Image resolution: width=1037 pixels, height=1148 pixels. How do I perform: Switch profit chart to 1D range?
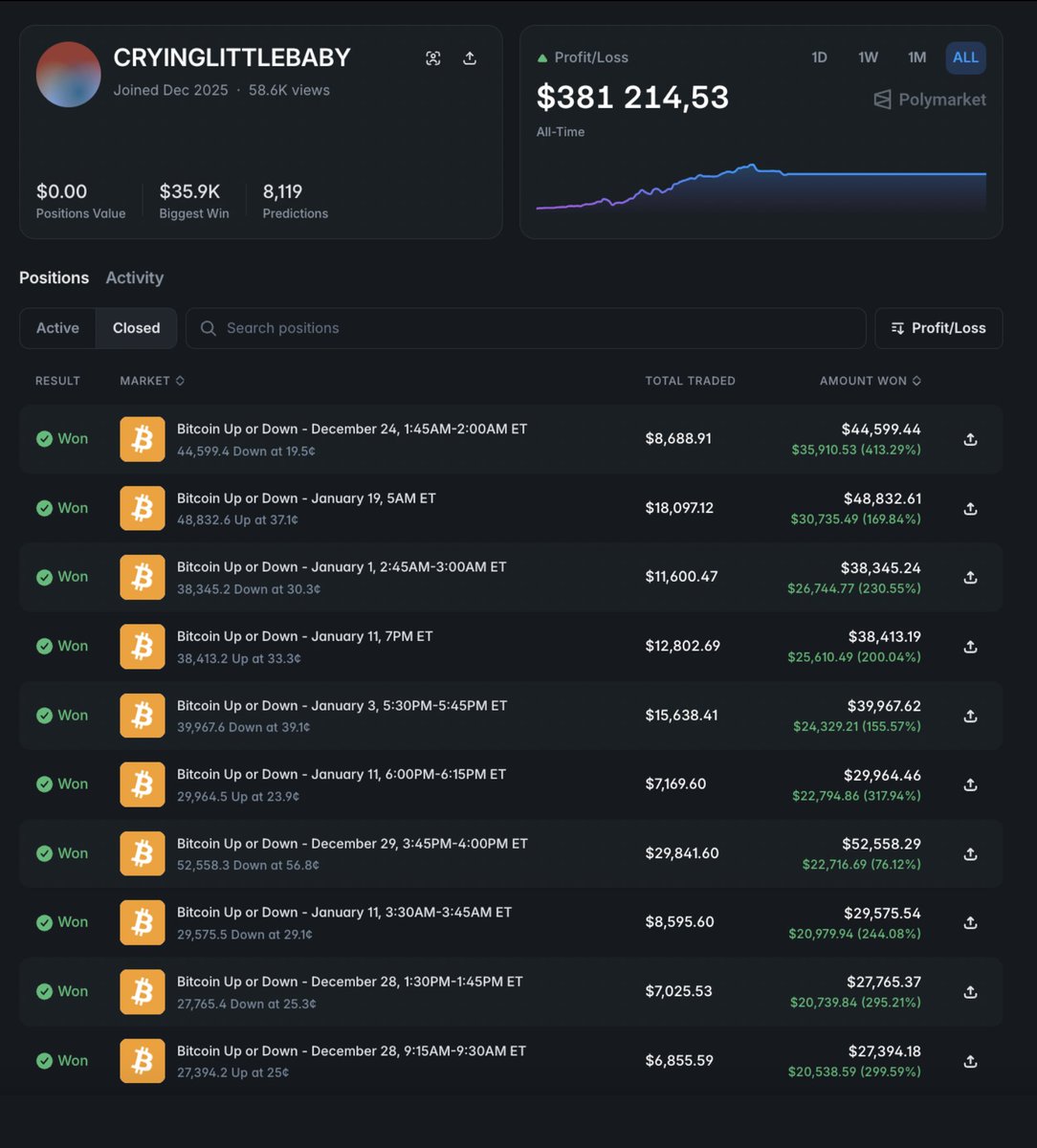[819, 57]
